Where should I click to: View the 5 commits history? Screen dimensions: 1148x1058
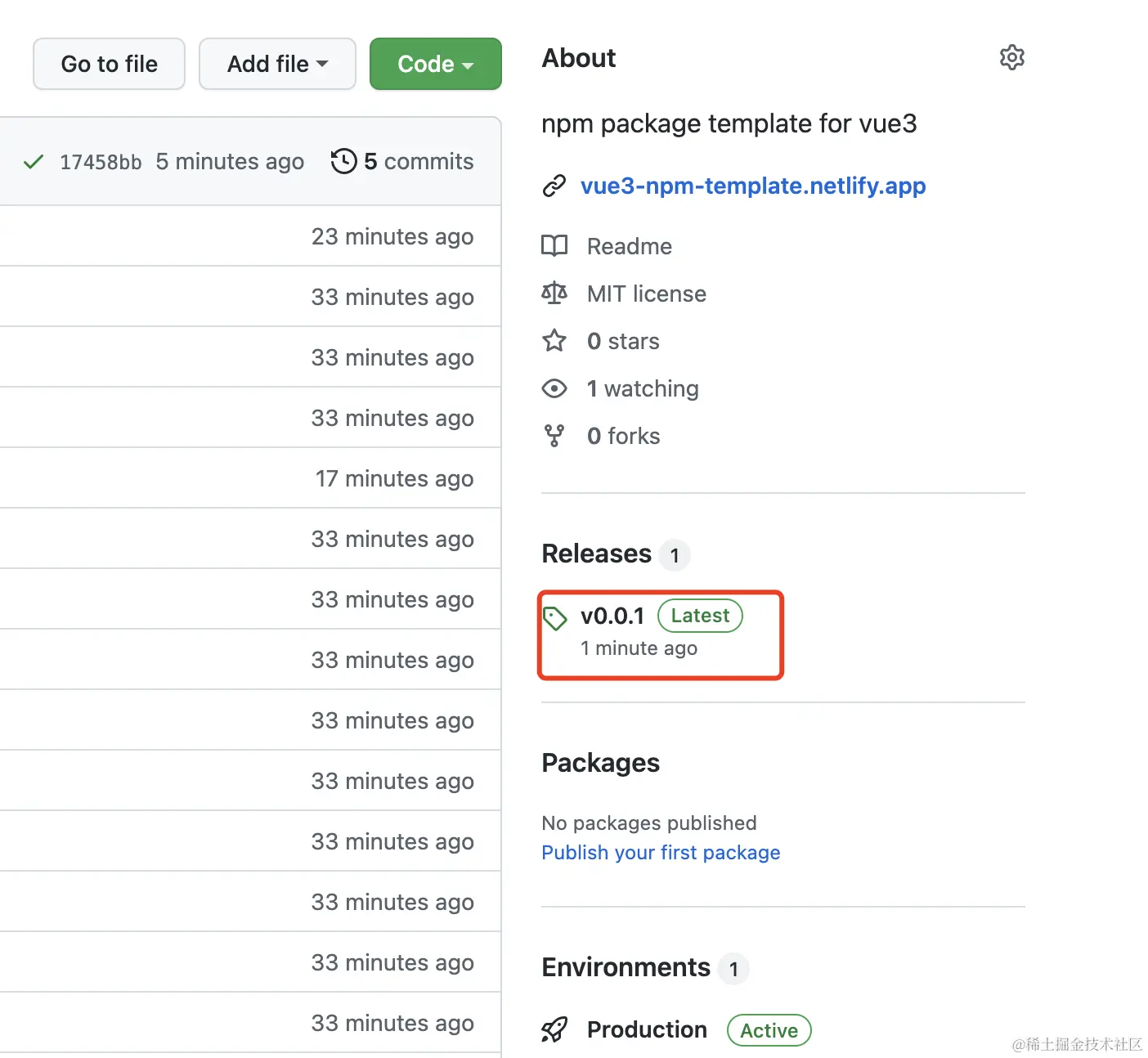click(419, 161)
